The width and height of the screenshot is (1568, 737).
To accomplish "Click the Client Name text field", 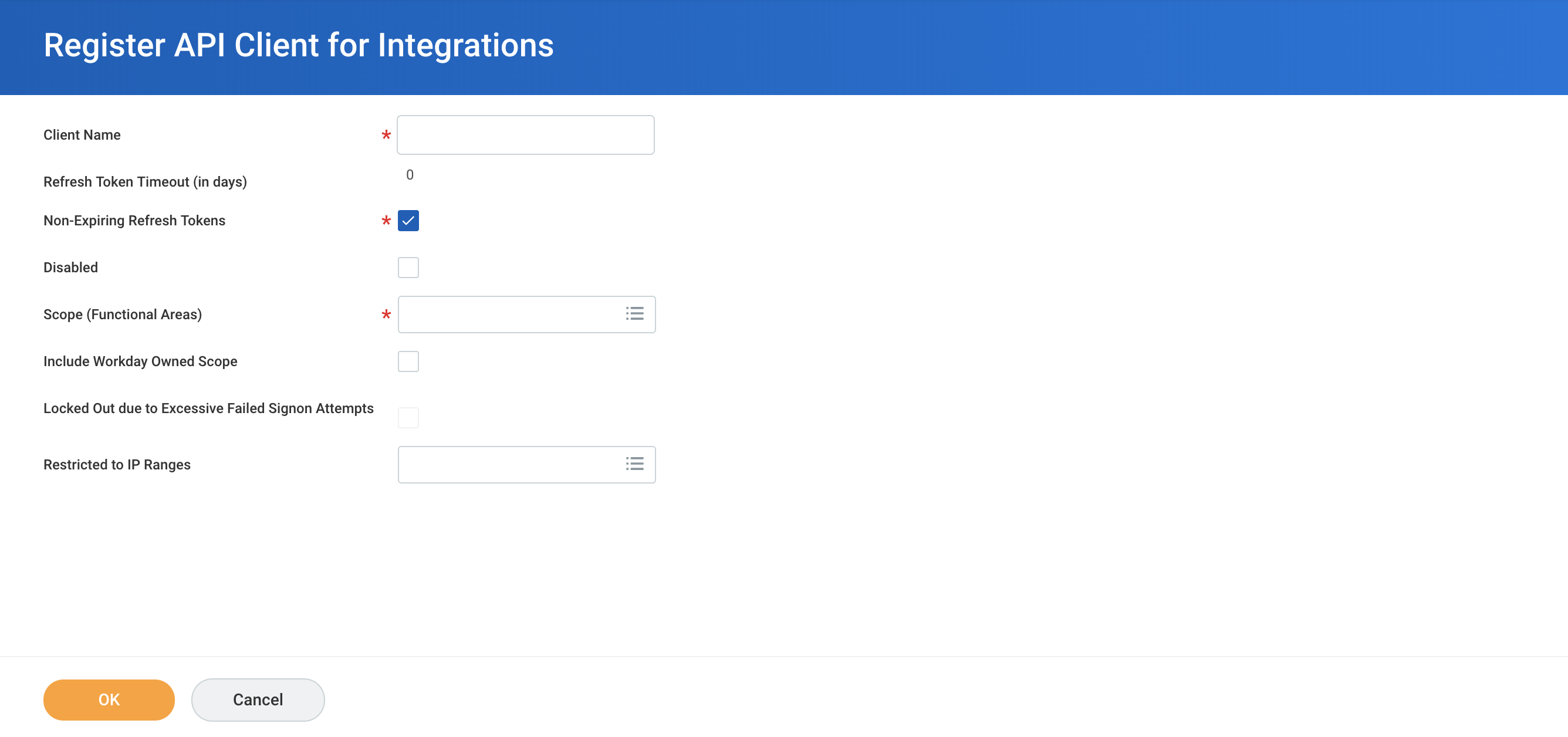I will pyautogui.click(x=525, y=135).
